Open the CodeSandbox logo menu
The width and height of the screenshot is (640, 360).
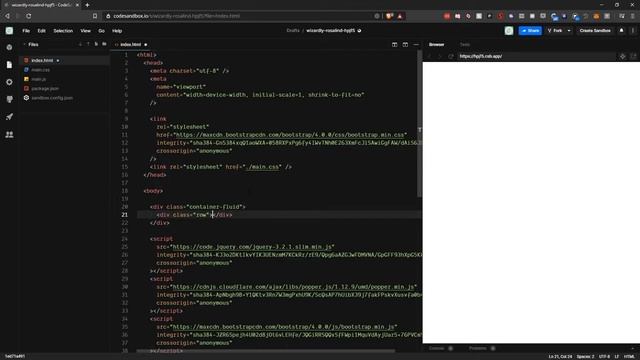[9, 31]
